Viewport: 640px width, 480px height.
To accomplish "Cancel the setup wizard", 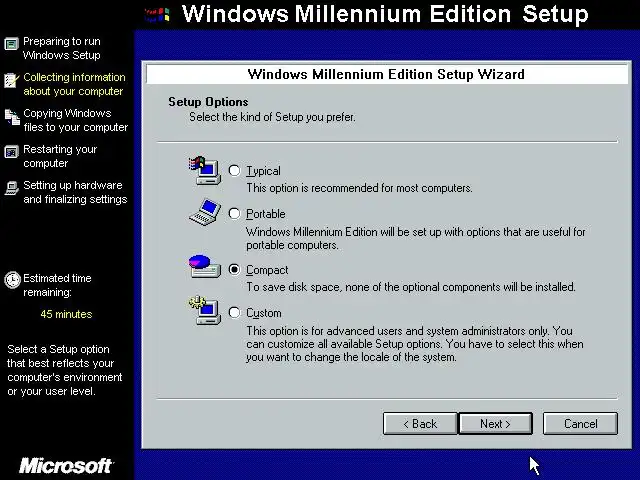I will (580, 424).
